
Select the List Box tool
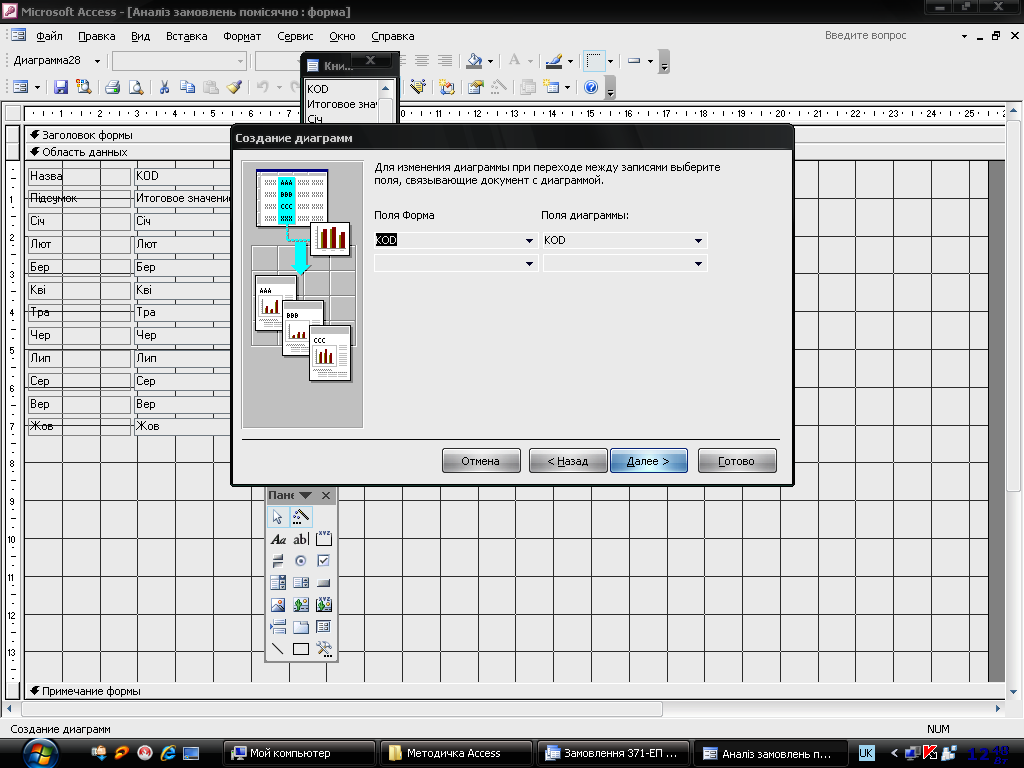(x=300, y=583)
